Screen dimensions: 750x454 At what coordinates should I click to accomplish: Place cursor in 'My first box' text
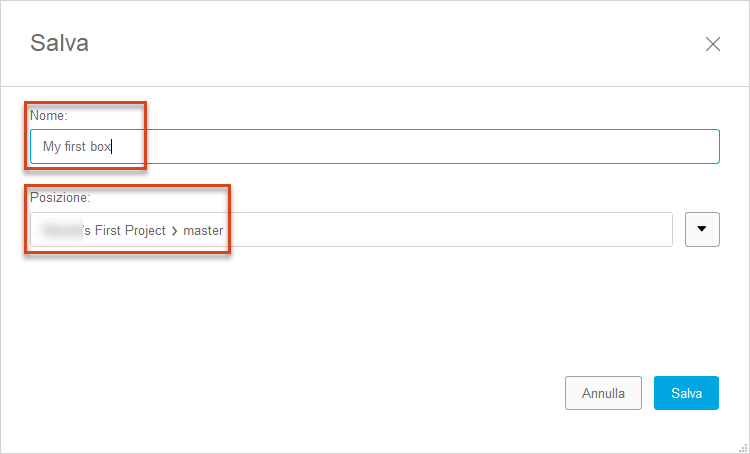(x=77, y=146)
